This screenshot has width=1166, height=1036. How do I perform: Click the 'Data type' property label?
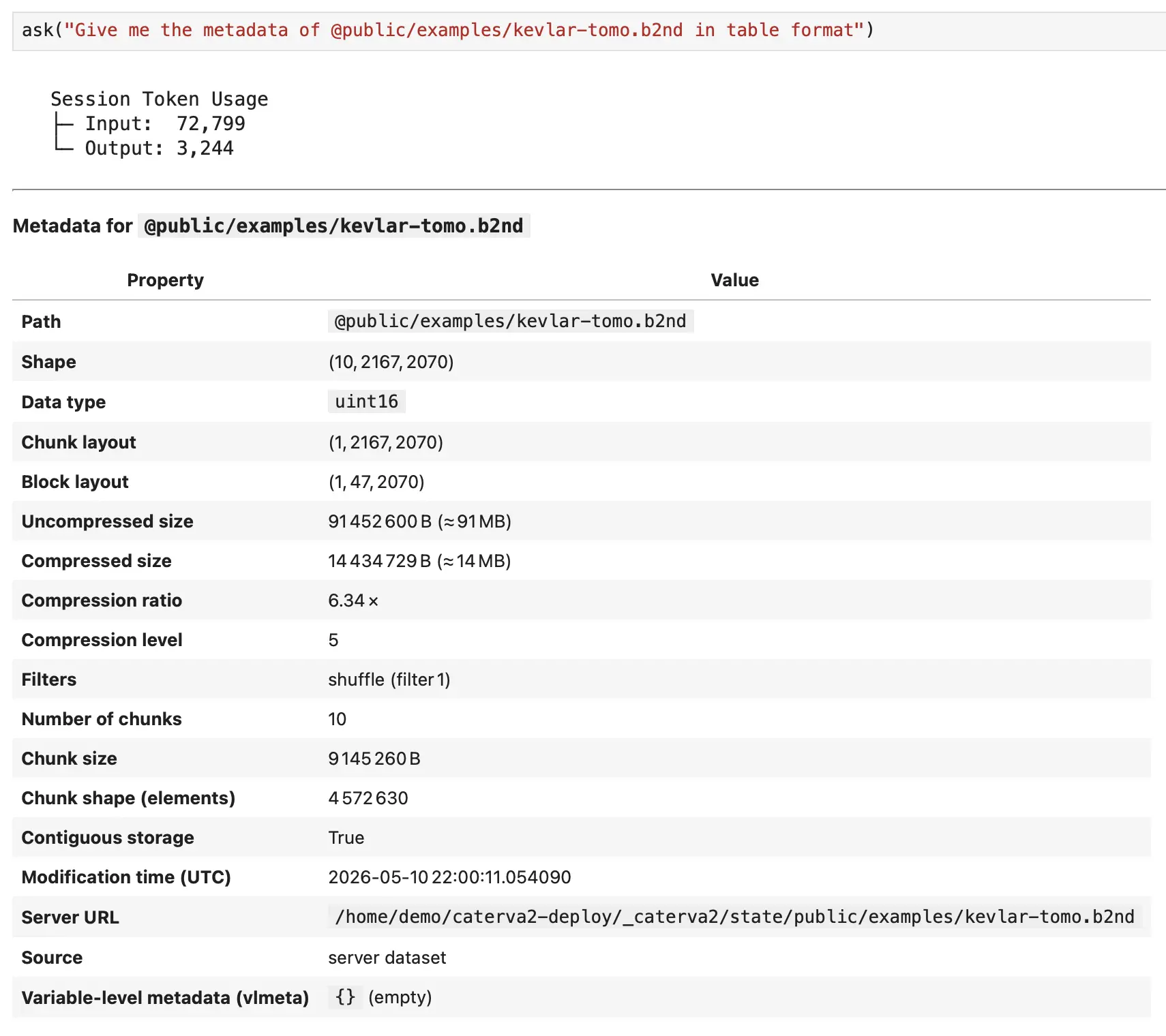pyautogui.click(x=63, y=402)
